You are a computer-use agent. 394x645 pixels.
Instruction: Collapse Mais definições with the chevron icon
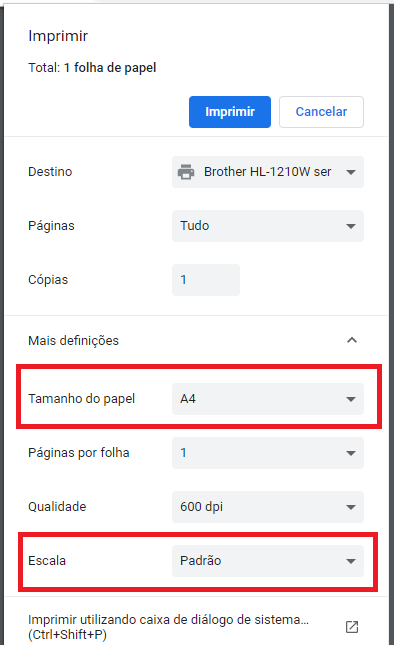click(x=352, y=340)
